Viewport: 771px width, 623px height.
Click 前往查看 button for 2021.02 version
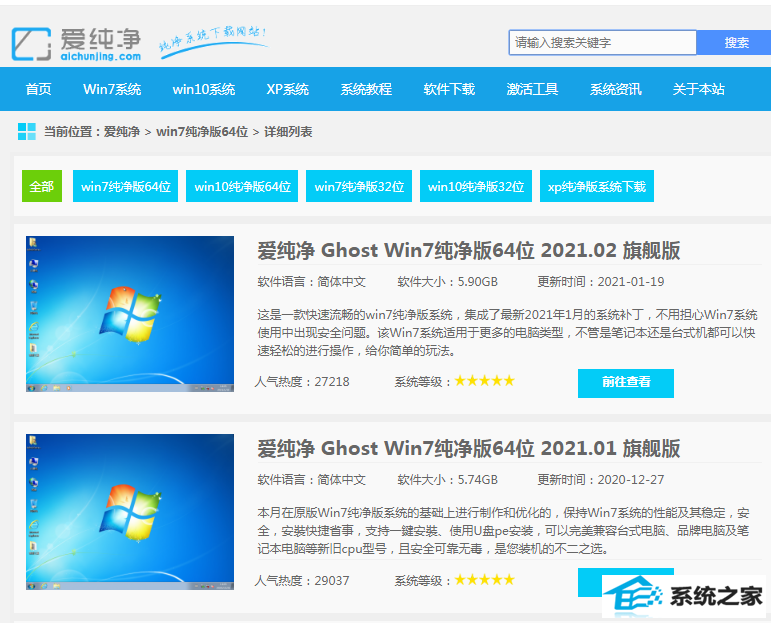pyautogui.click(x=626, y=383)
